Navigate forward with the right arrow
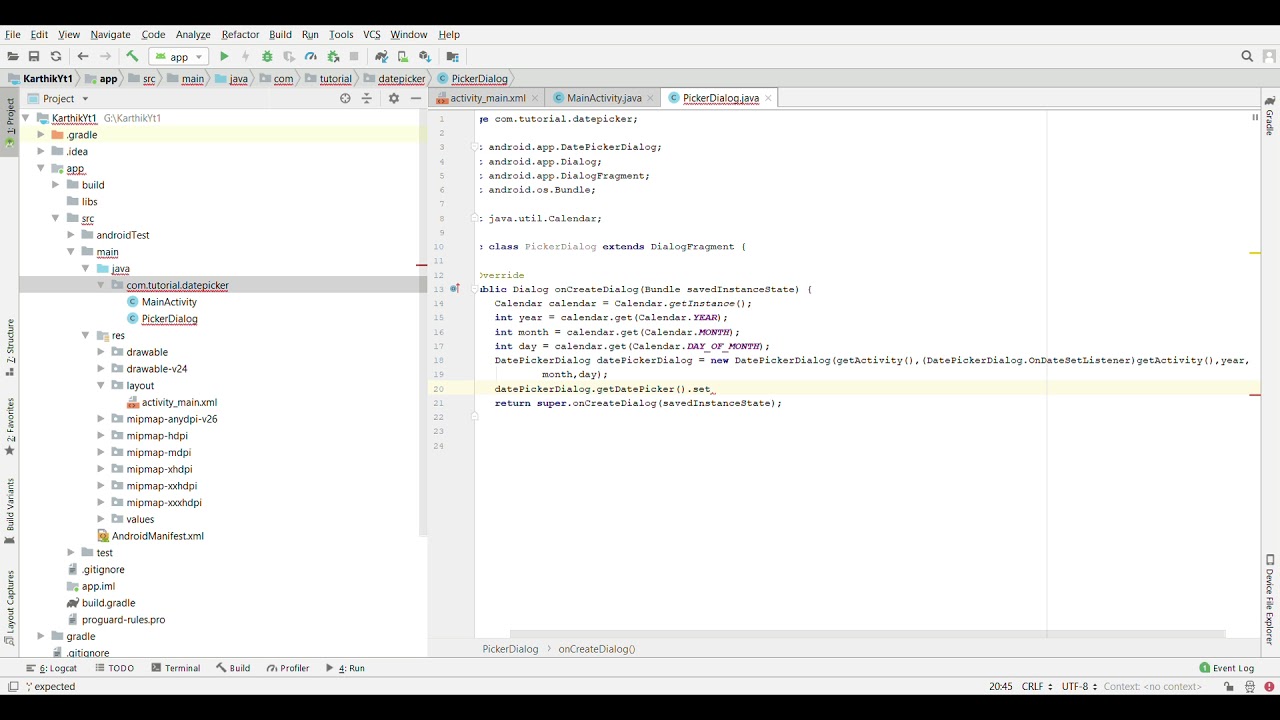This screenshot has width=1280, height=720. [x=105, y=57]
